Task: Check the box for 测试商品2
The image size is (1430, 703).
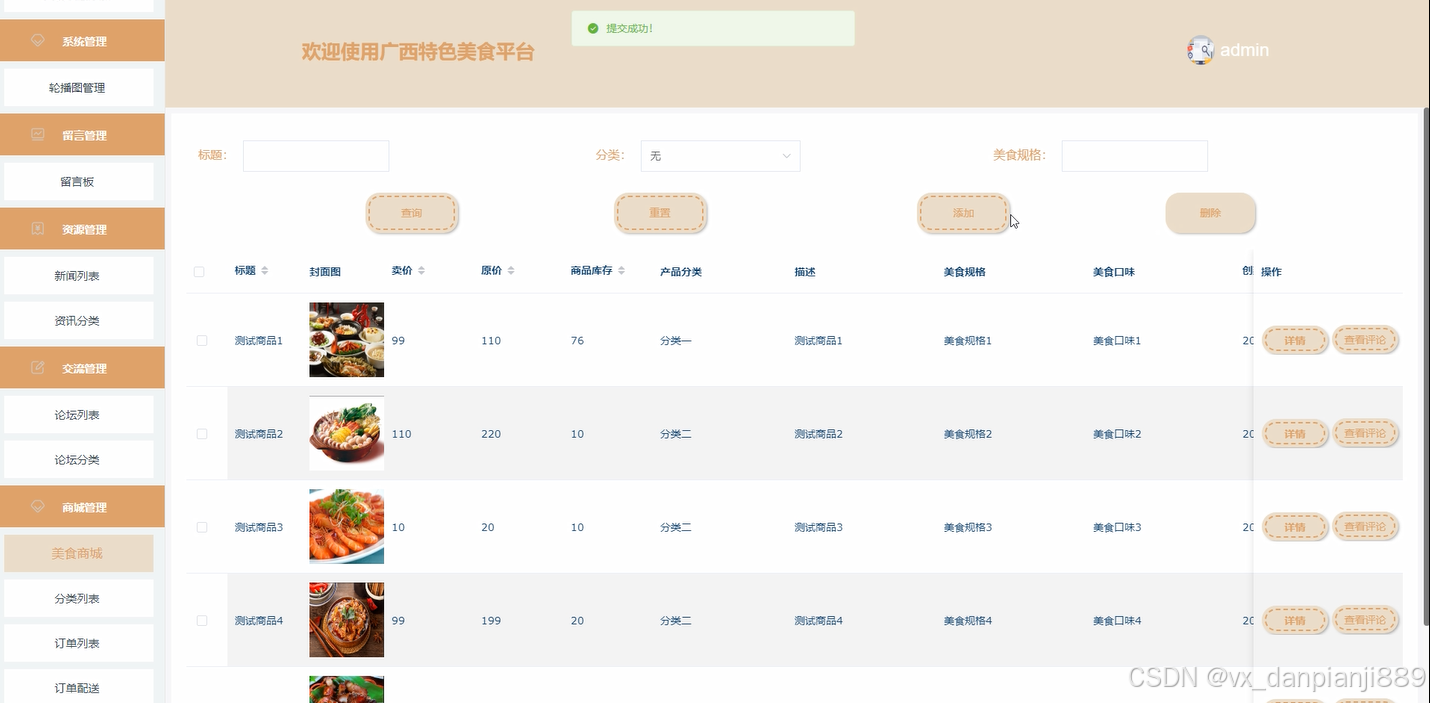Action: pos(202,434)
